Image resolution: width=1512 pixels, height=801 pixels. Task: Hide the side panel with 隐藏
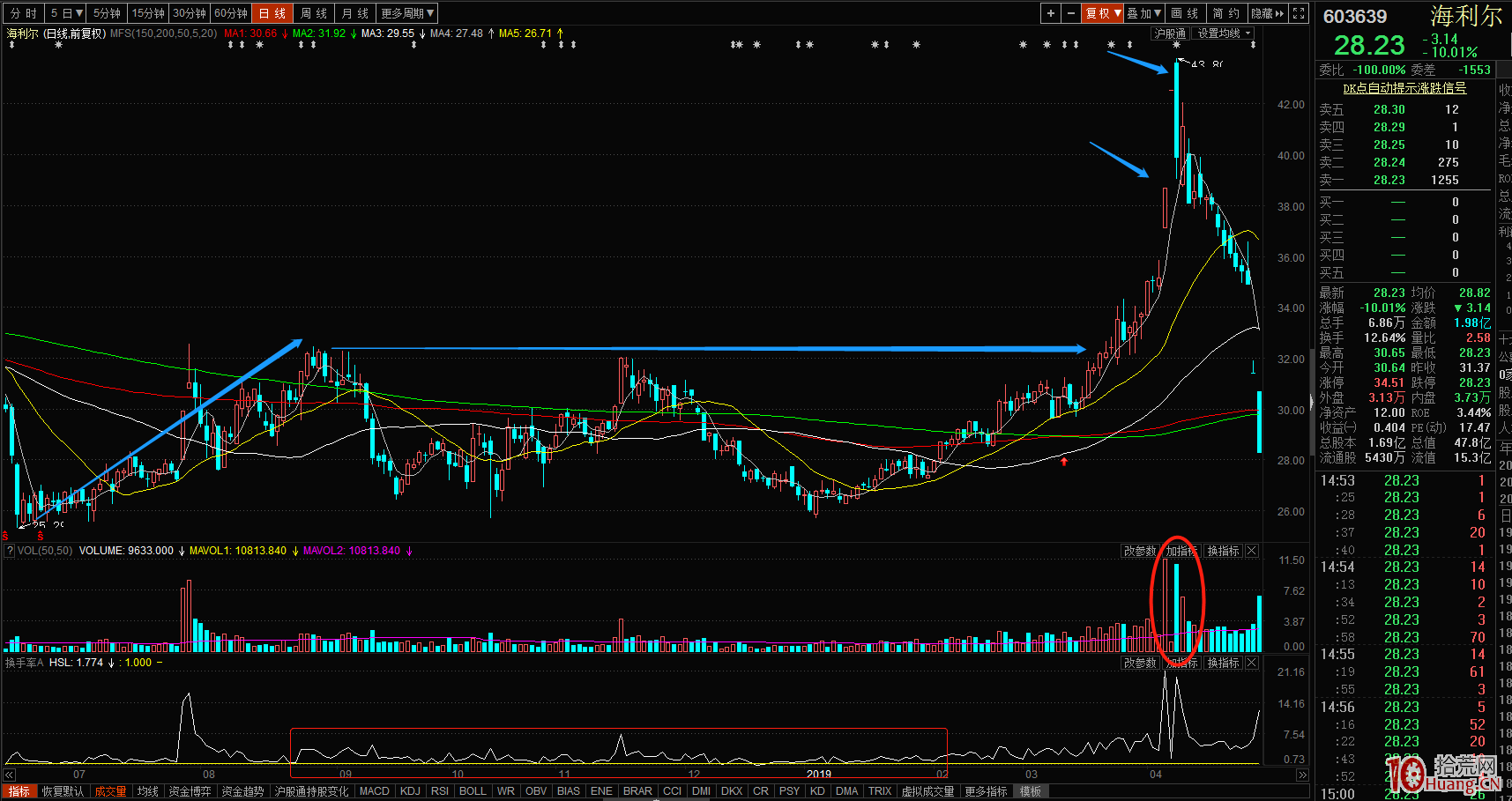[x=1268, y=13]
